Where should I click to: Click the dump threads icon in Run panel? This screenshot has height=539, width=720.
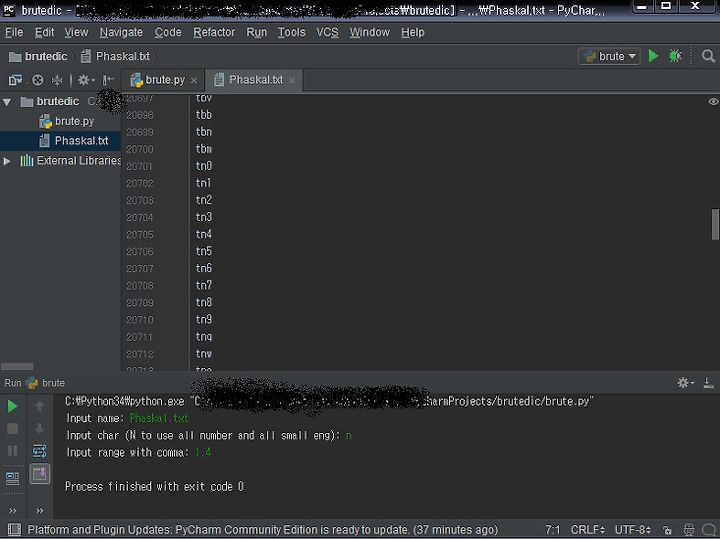click(12, 478)
